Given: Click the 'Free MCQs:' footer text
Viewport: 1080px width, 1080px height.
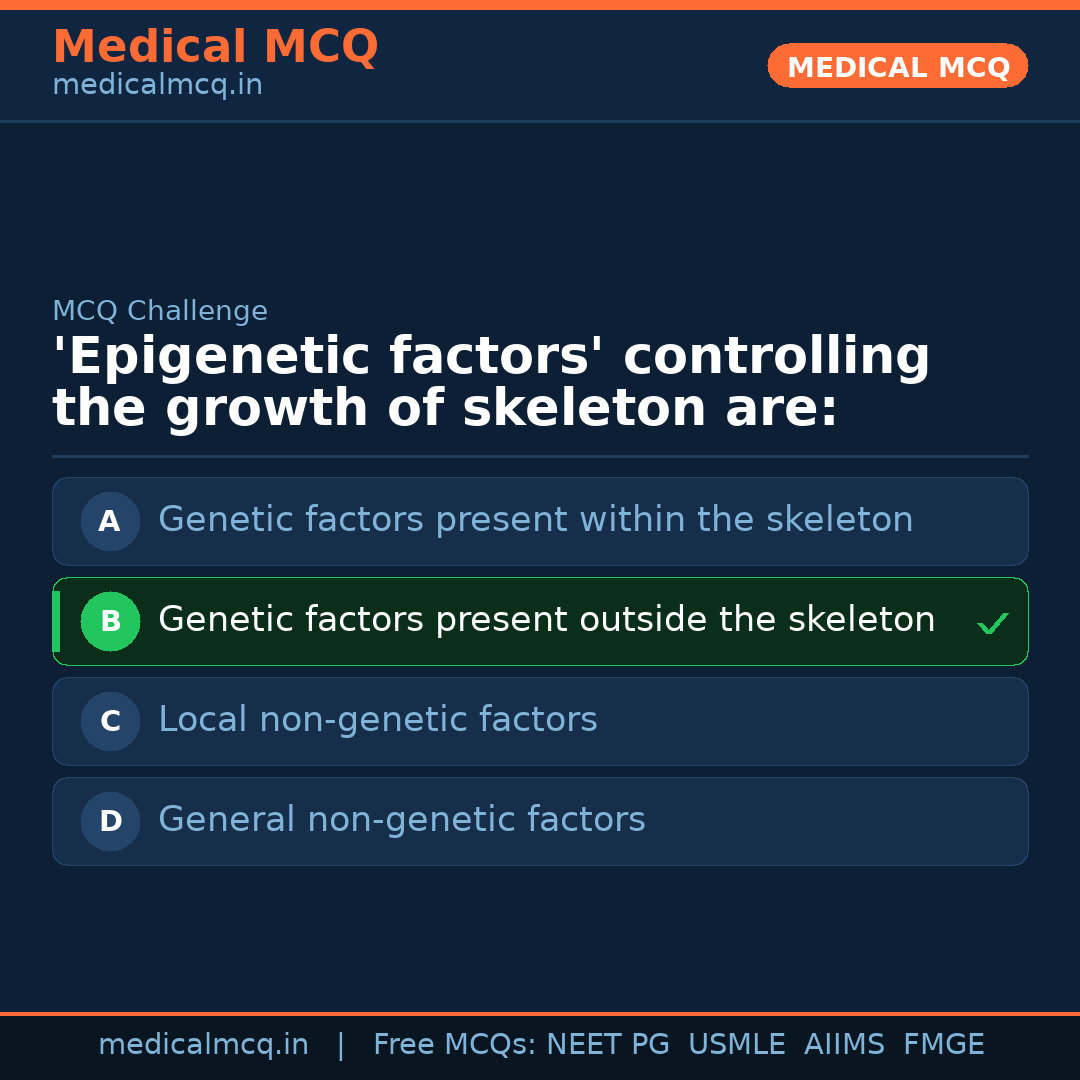Looking at the screenshot, I should pos(454,1045).
